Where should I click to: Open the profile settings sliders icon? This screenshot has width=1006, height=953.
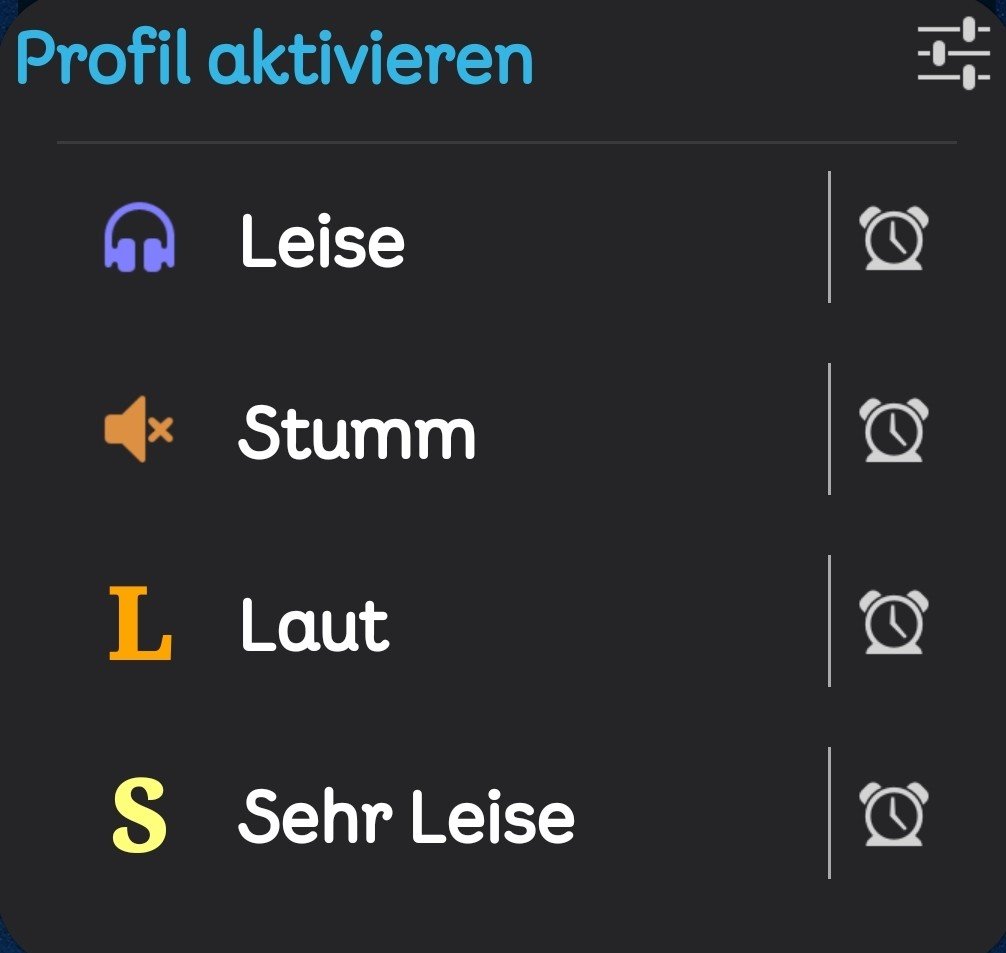953,53
